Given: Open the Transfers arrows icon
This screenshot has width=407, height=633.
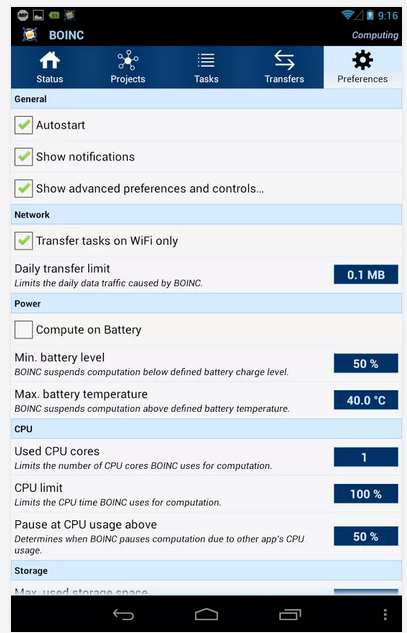Looking at the screenshot, I should (x=284, y=60).
